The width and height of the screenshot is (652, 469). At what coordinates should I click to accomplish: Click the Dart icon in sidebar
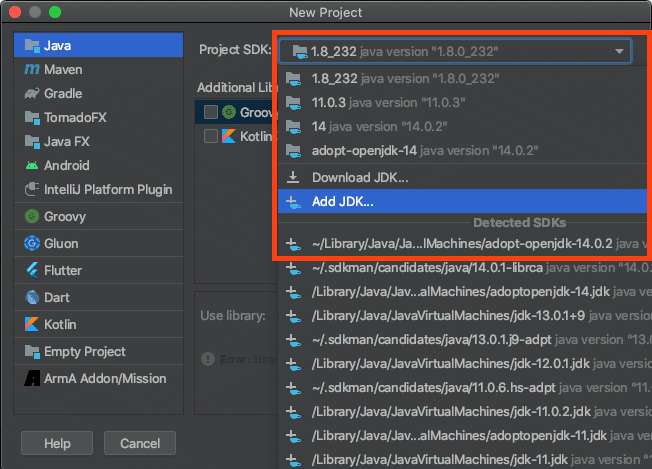[32, 297]
